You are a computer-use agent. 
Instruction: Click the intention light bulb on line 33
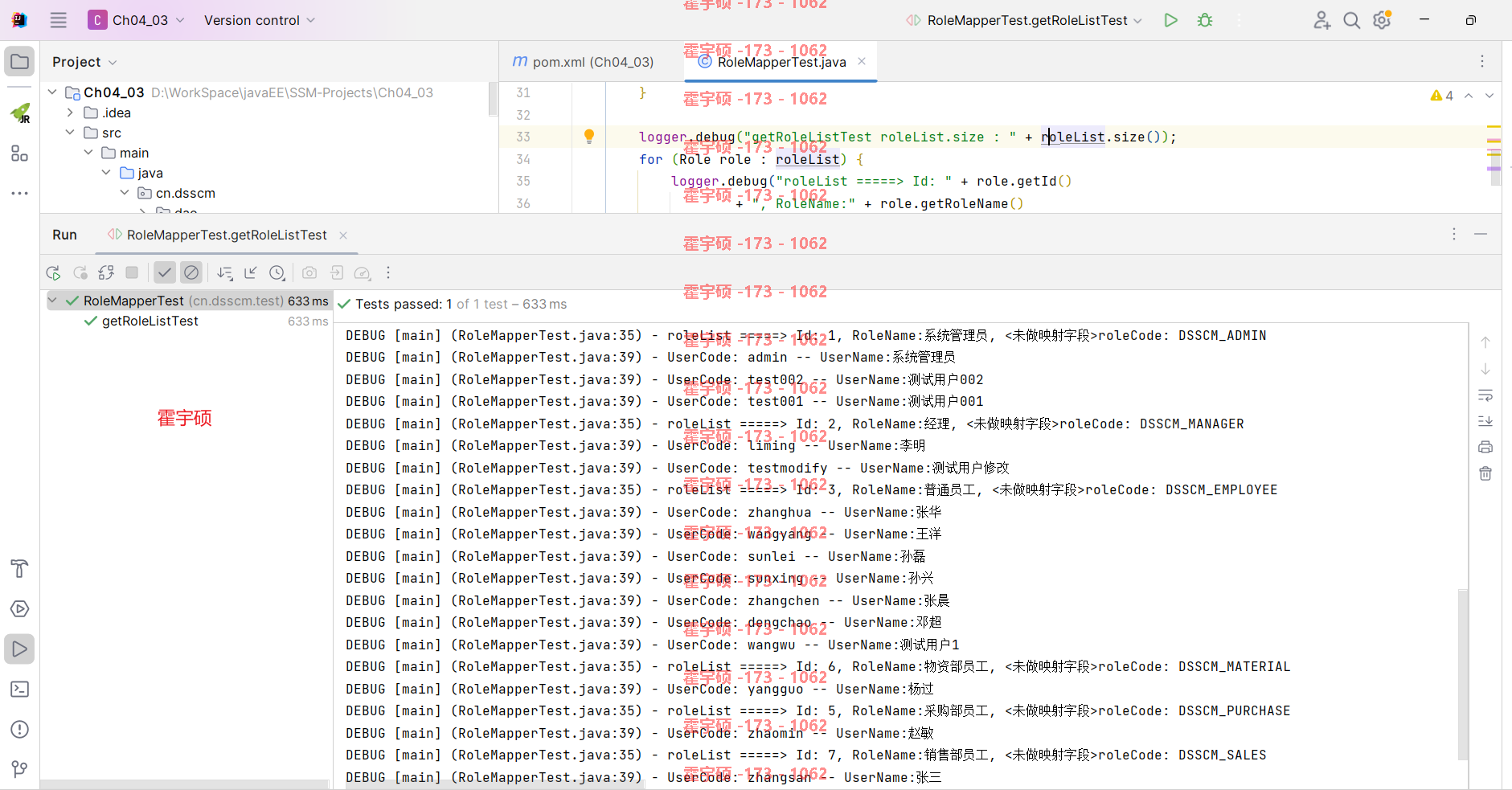click(x=589, y=137)
